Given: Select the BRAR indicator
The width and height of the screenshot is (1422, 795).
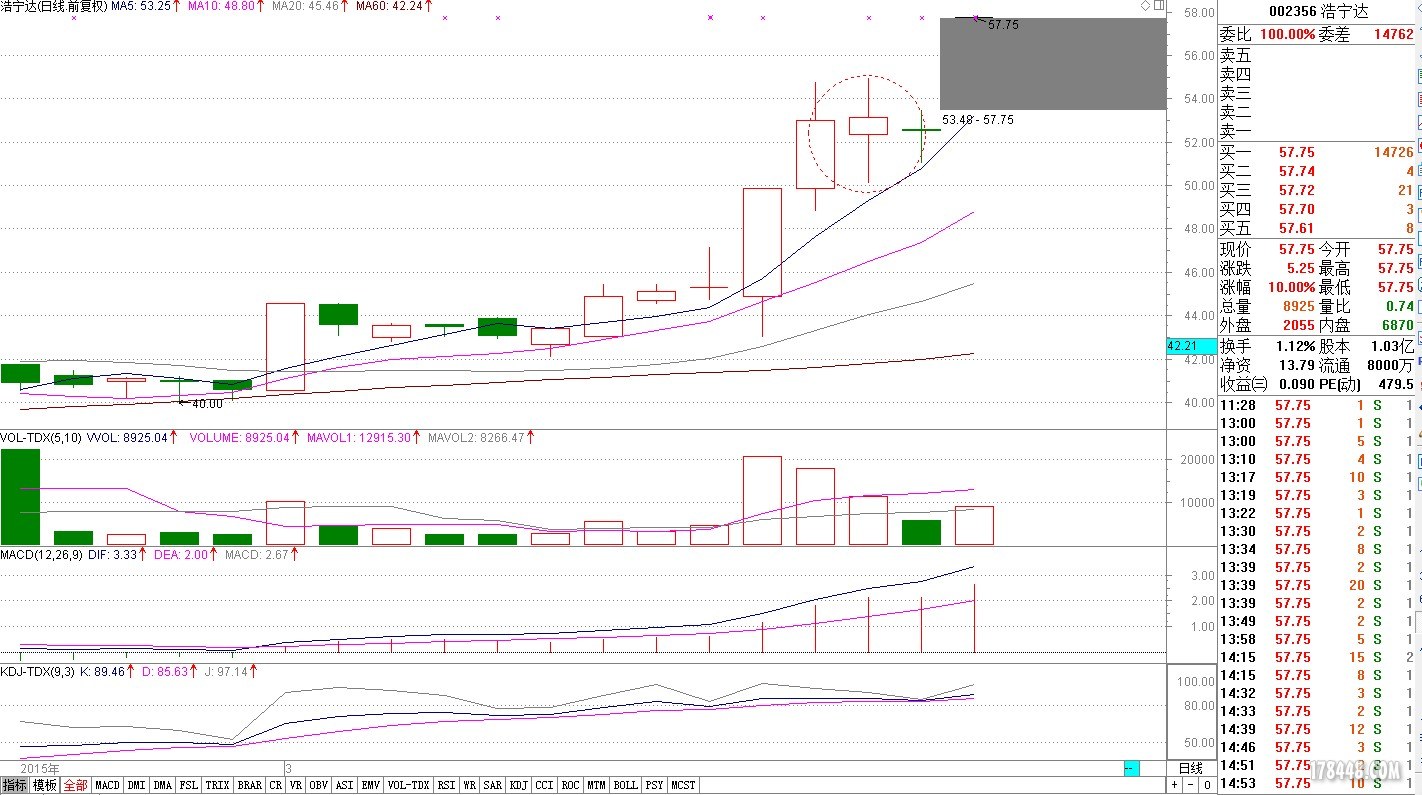Looking at the screenshot, I should [250, 786].
